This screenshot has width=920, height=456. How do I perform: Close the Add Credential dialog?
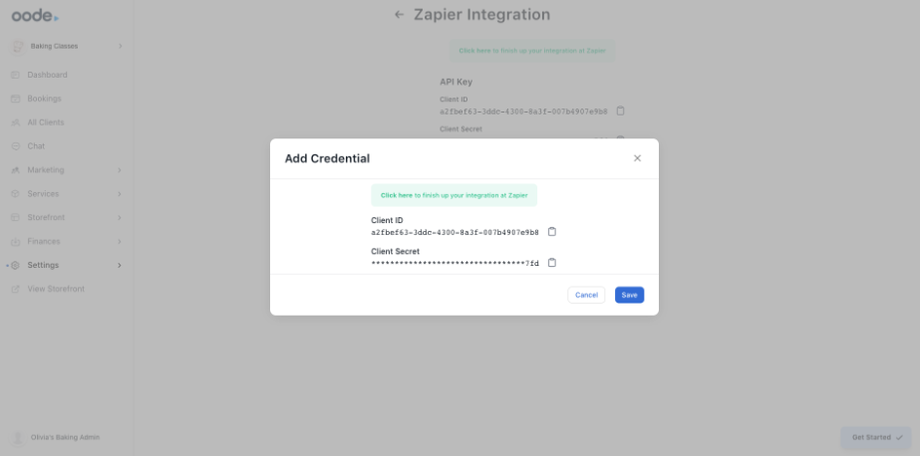pyautogui.click(x=637, y=158)
